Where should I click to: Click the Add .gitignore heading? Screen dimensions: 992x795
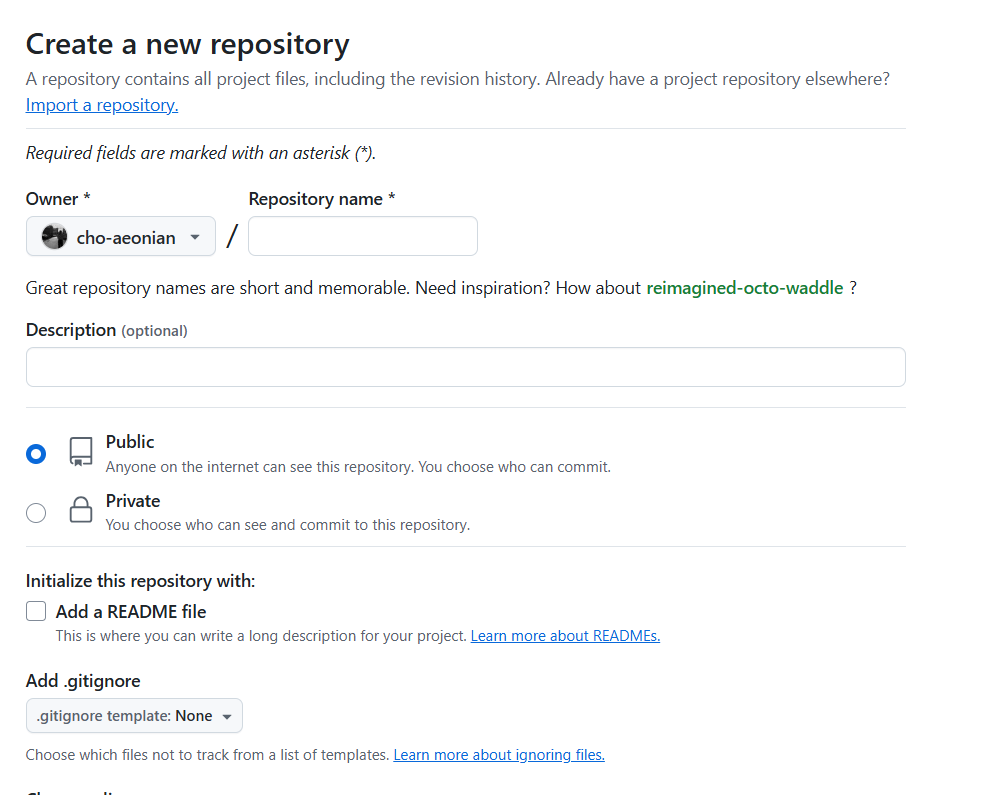click(83, 681)
